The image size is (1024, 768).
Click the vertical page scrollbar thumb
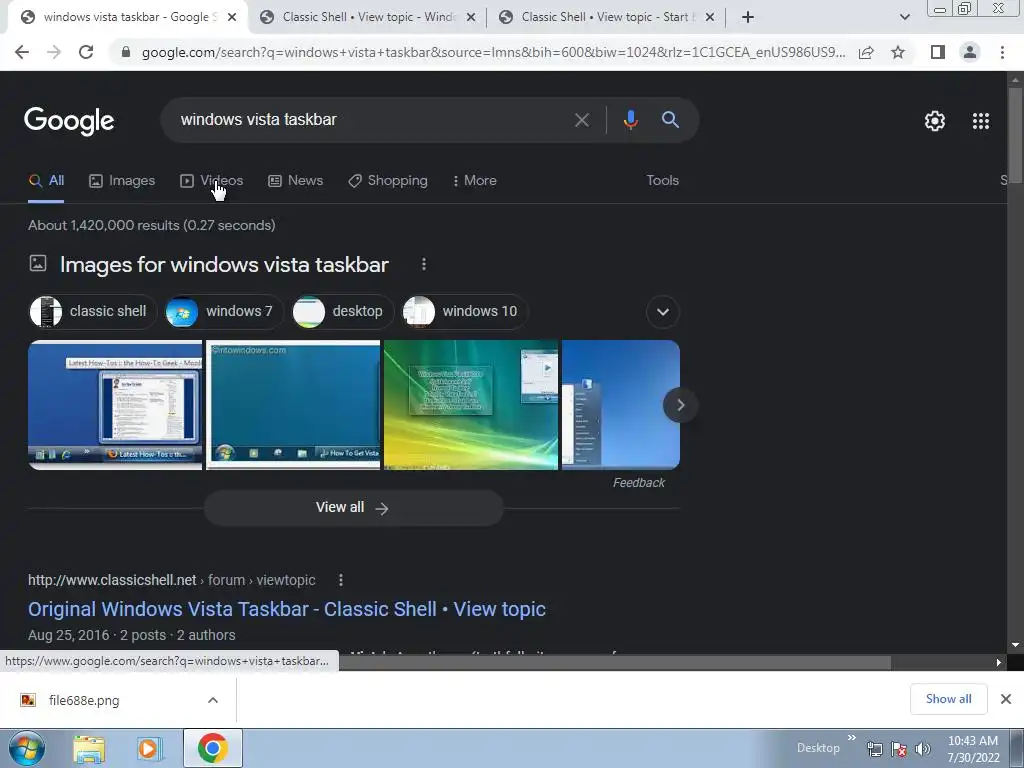coord(1015,135)
